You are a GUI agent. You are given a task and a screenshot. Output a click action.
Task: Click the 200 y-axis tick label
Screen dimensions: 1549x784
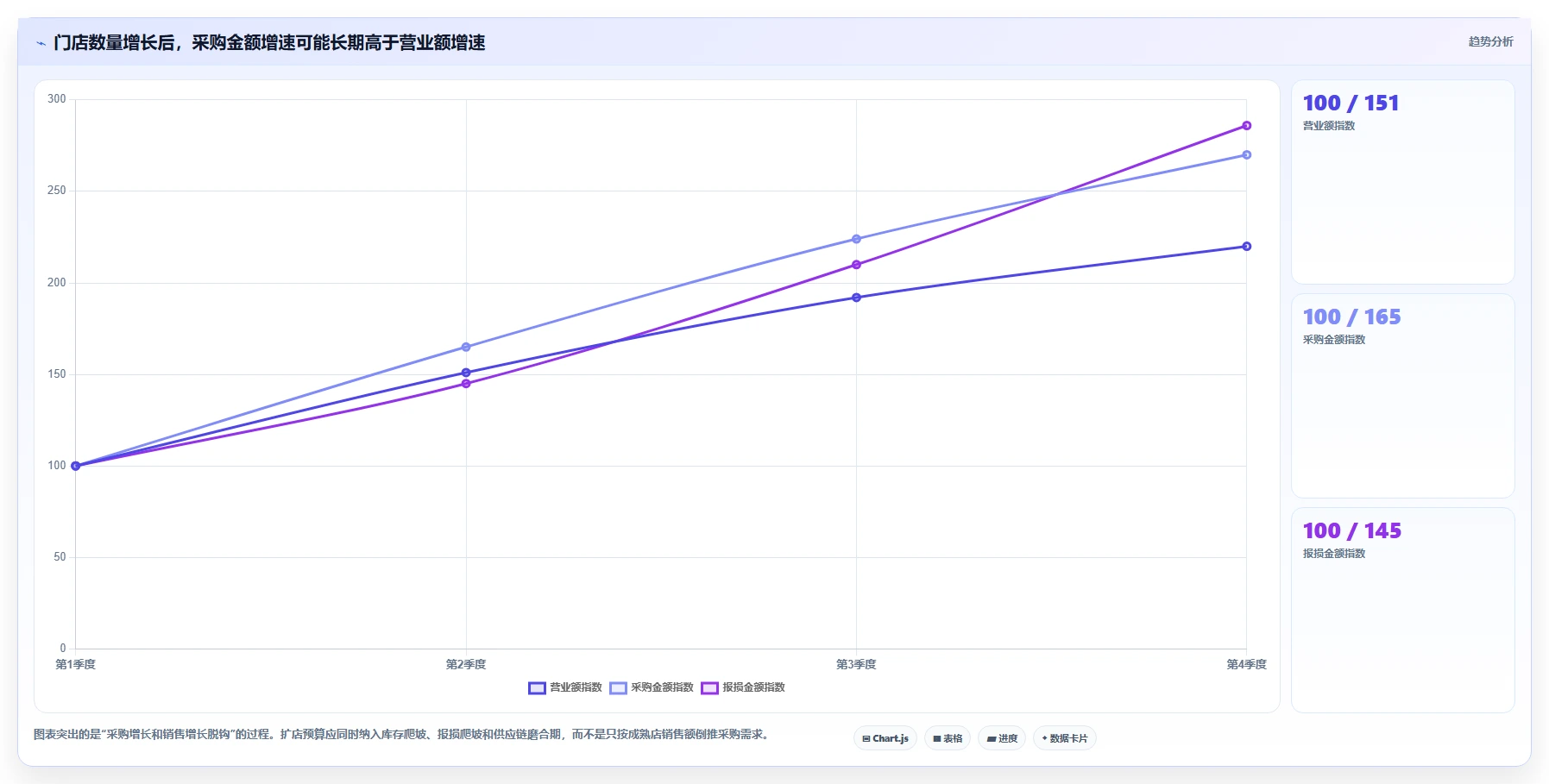(x=57, y=283)
